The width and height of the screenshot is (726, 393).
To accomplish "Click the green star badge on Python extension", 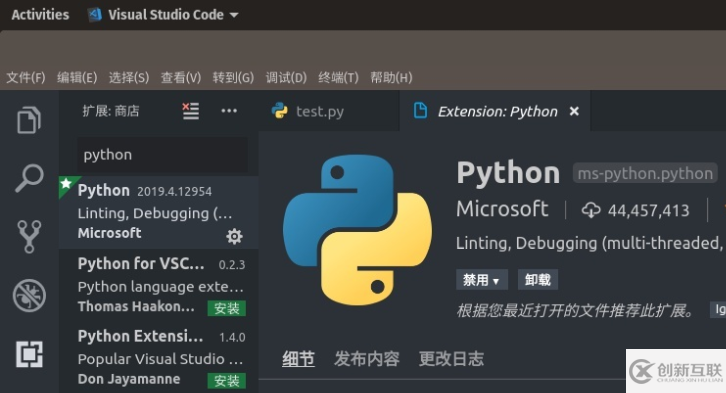I will tap(66, 184).
